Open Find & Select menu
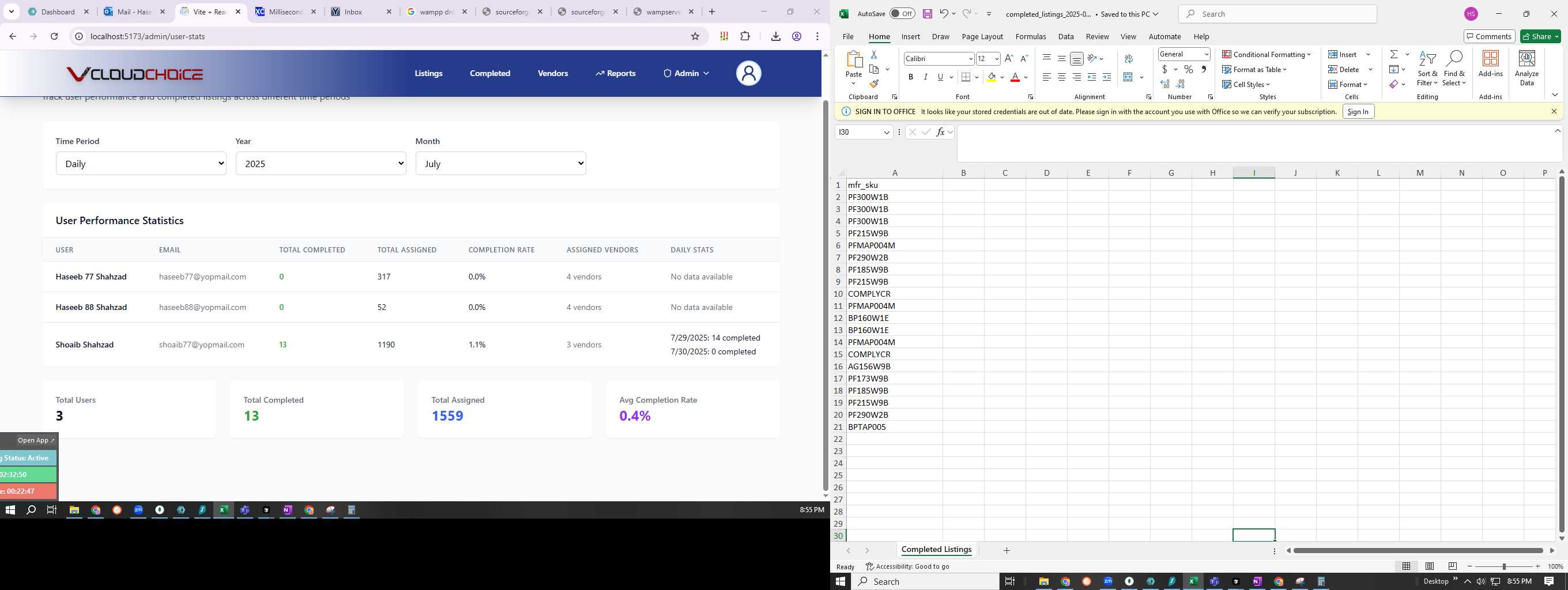Screen dimensions: 1568x590 tap(1454, 69)
